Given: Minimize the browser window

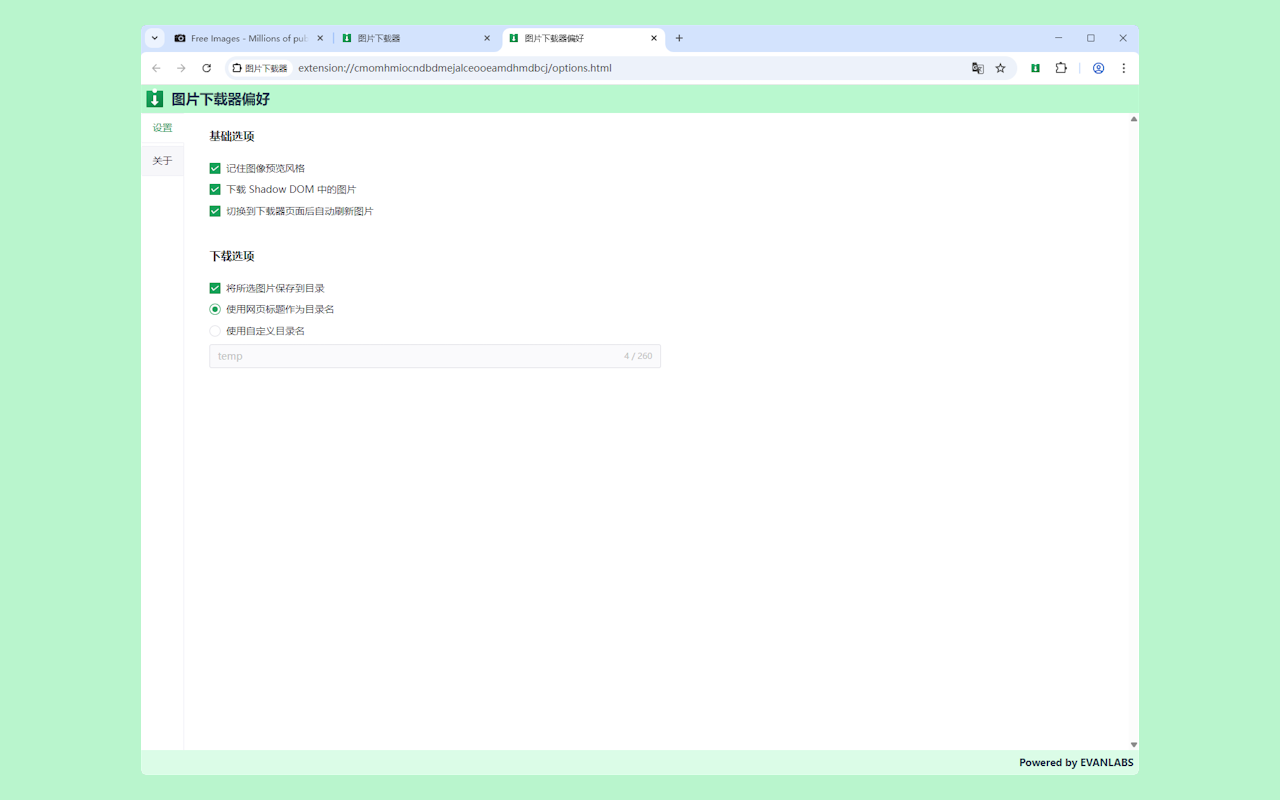Looking at the screenshot, I should coord(1058,38).
